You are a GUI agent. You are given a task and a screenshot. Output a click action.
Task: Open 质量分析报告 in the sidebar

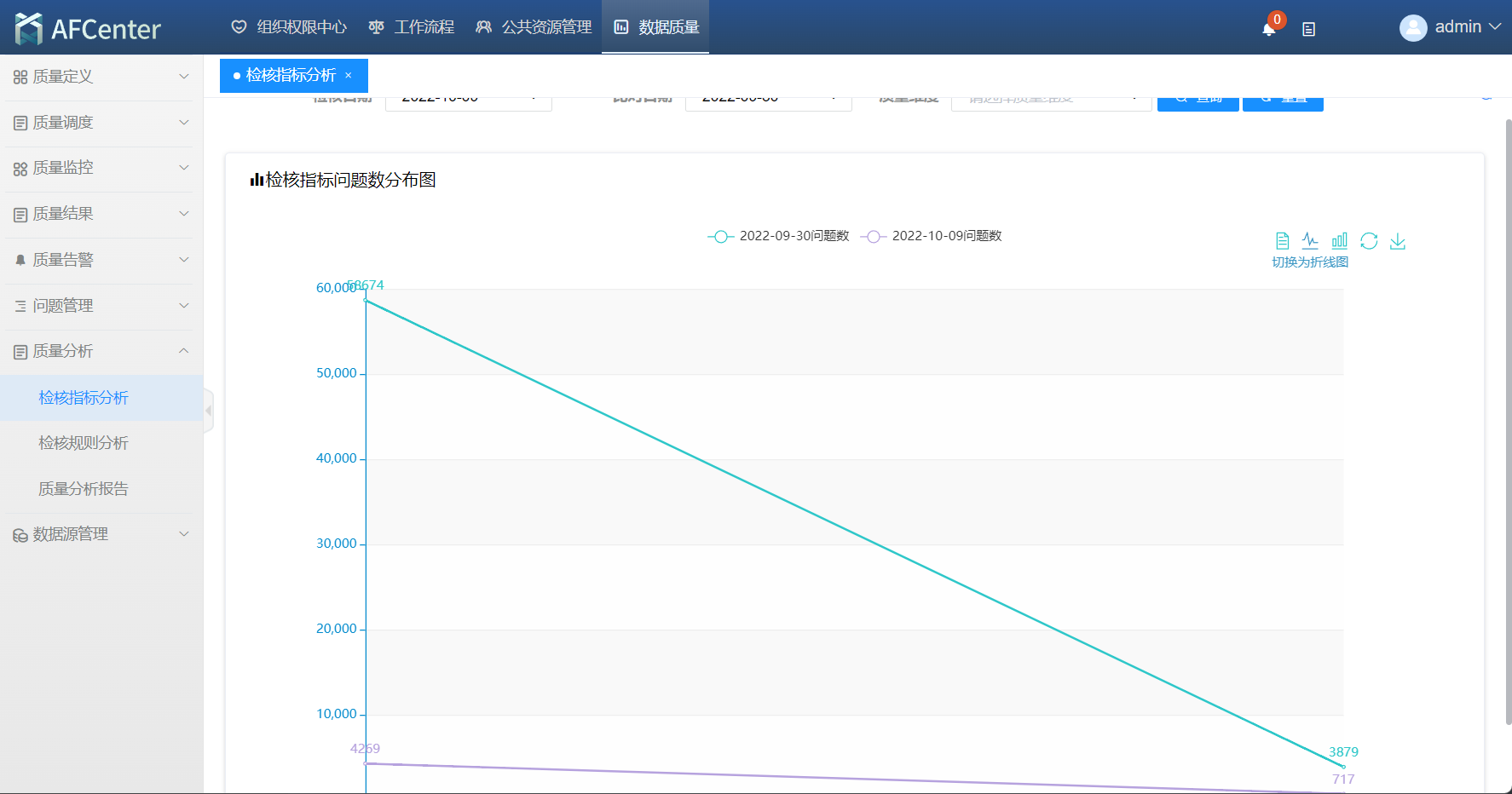click(84, 489)
